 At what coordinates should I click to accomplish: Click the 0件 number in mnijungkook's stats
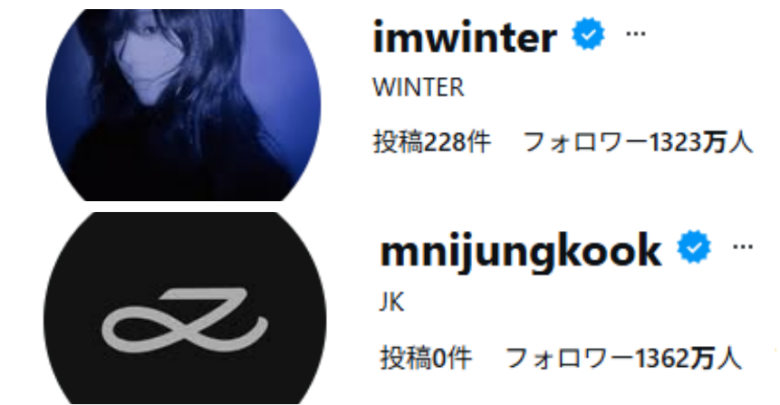click(452, 358)
